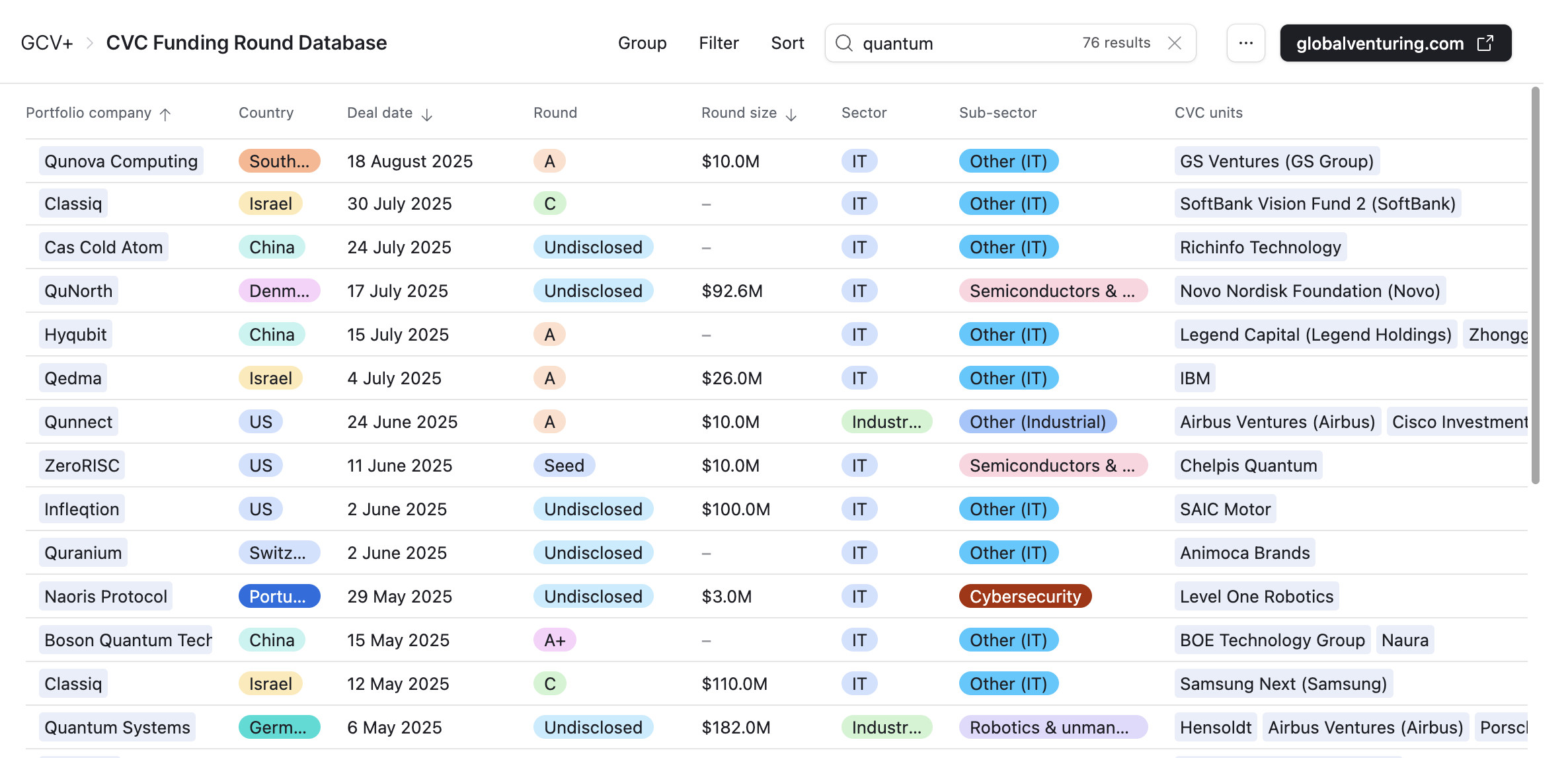Click the GCV+ breadcrumb
Image resolution: width=1568 pixels, height=758 pixels.
tap(47, 43)
